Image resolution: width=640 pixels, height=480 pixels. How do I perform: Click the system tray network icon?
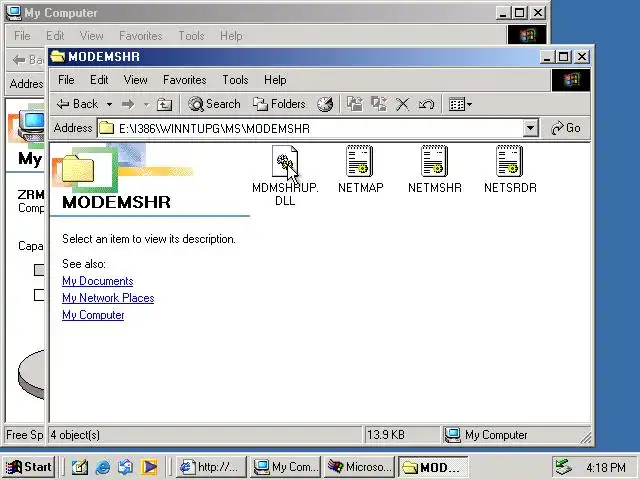(564, 467)
